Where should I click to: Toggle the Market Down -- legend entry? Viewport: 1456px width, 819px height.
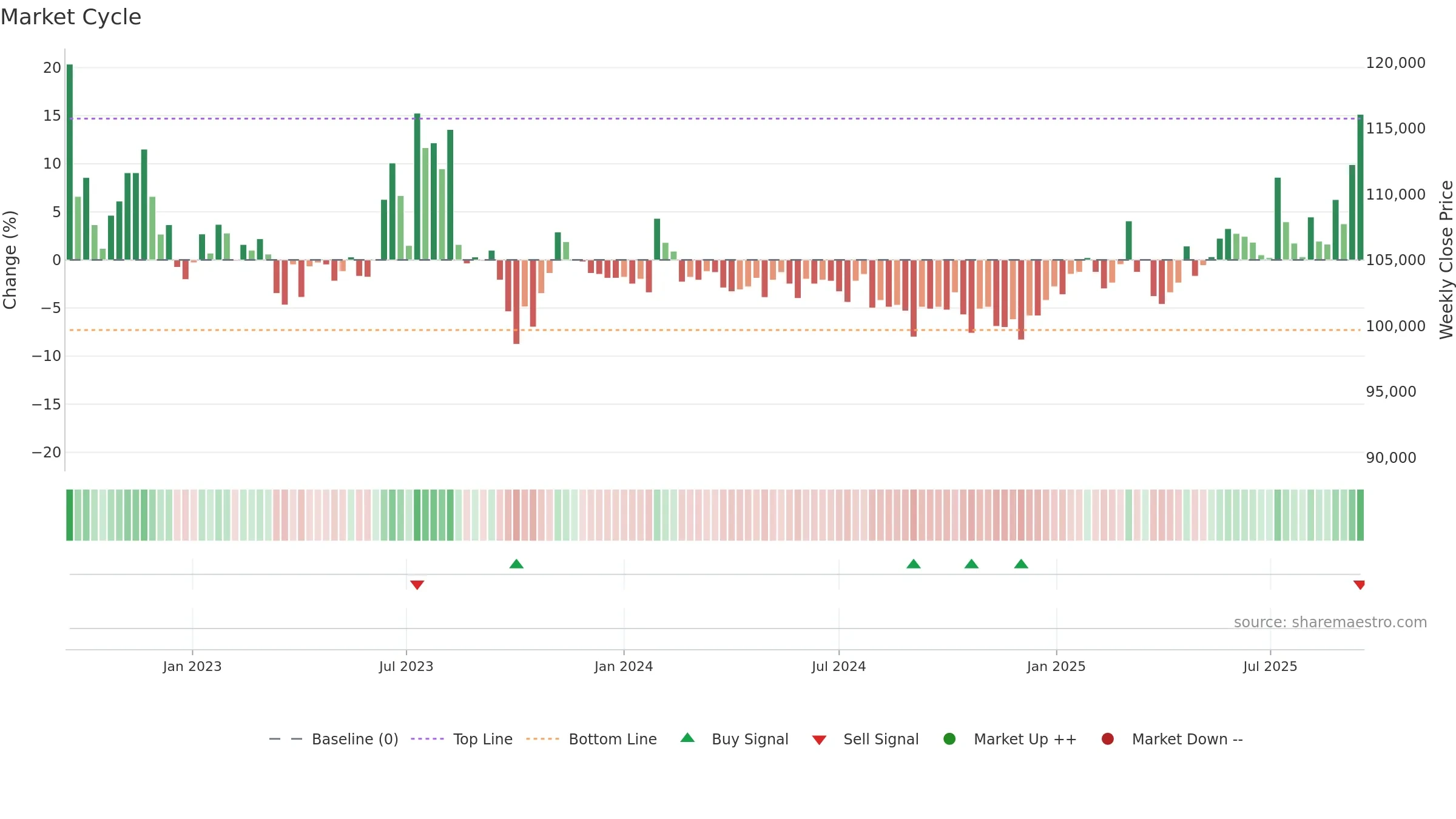[x=1172, y=739]
